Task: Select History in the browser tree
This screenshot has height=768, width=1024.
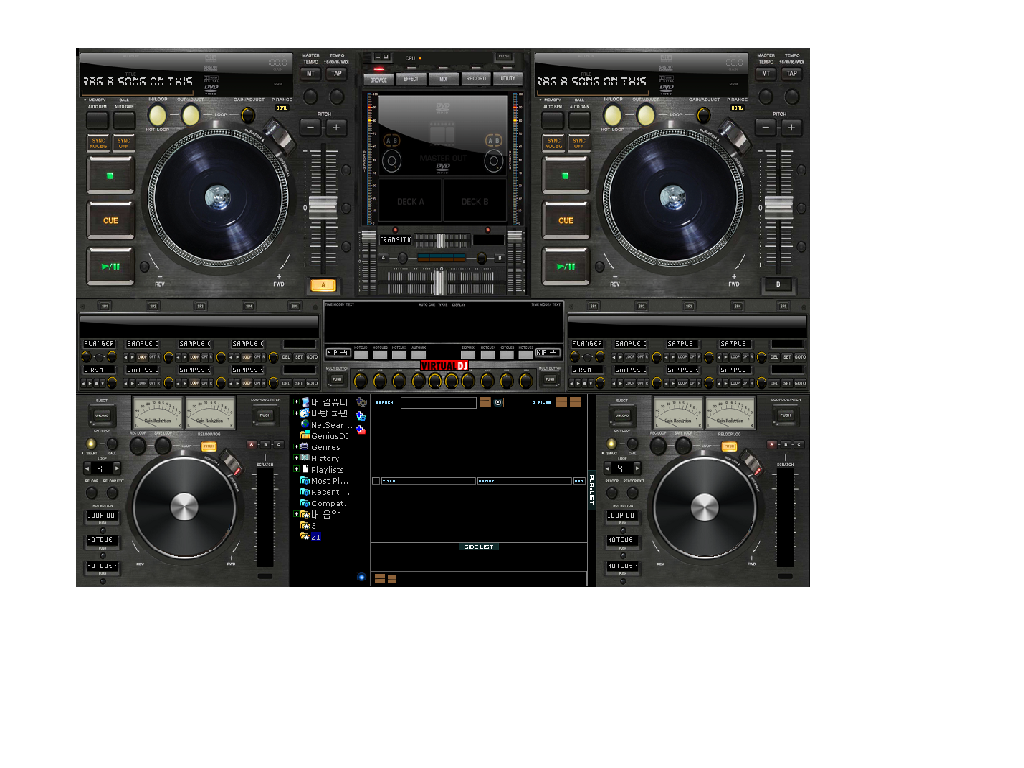Action: coord(321,458)
